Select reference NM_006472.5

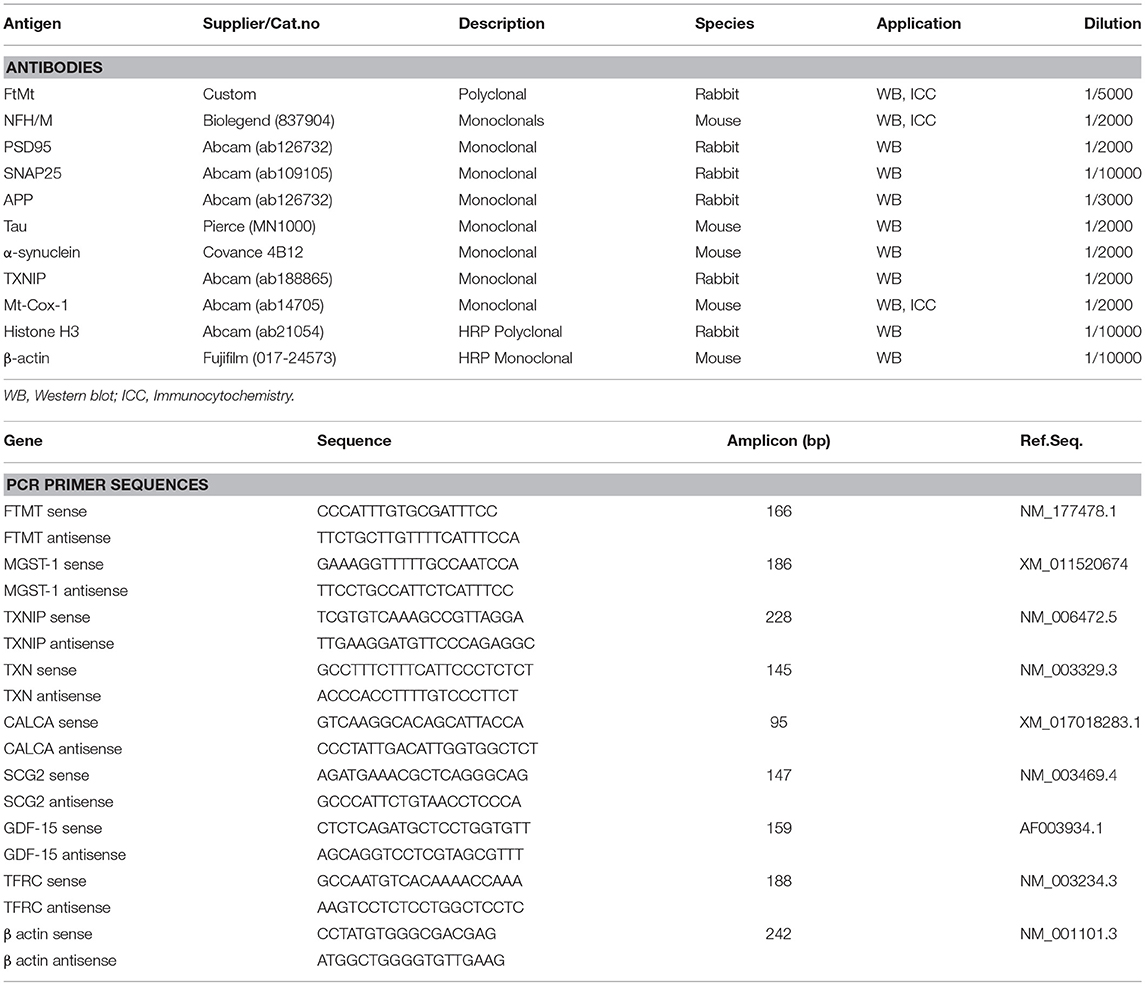tap(1068, 617)
